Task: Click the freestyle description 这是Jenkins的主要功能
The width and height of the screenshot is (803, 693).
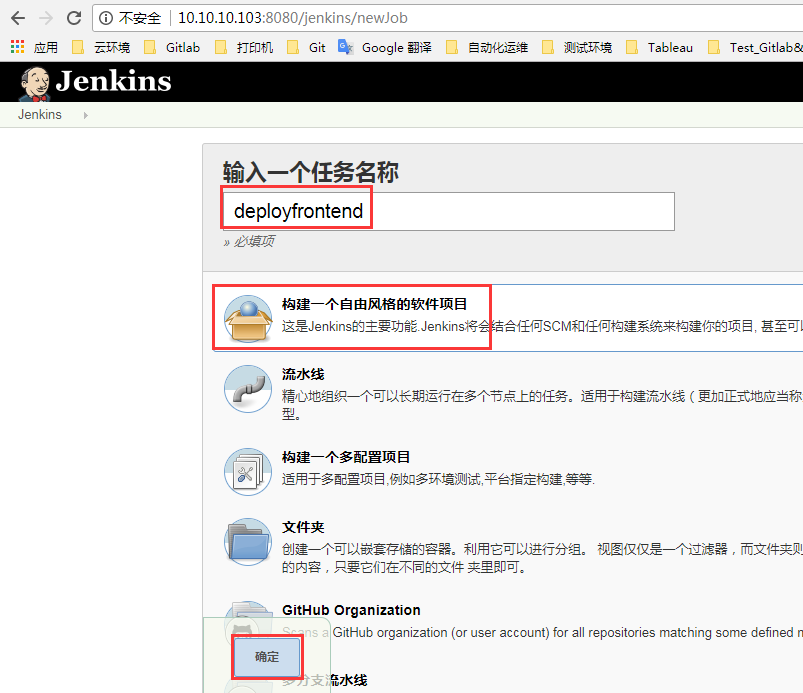Action: [x=542, y=327]
